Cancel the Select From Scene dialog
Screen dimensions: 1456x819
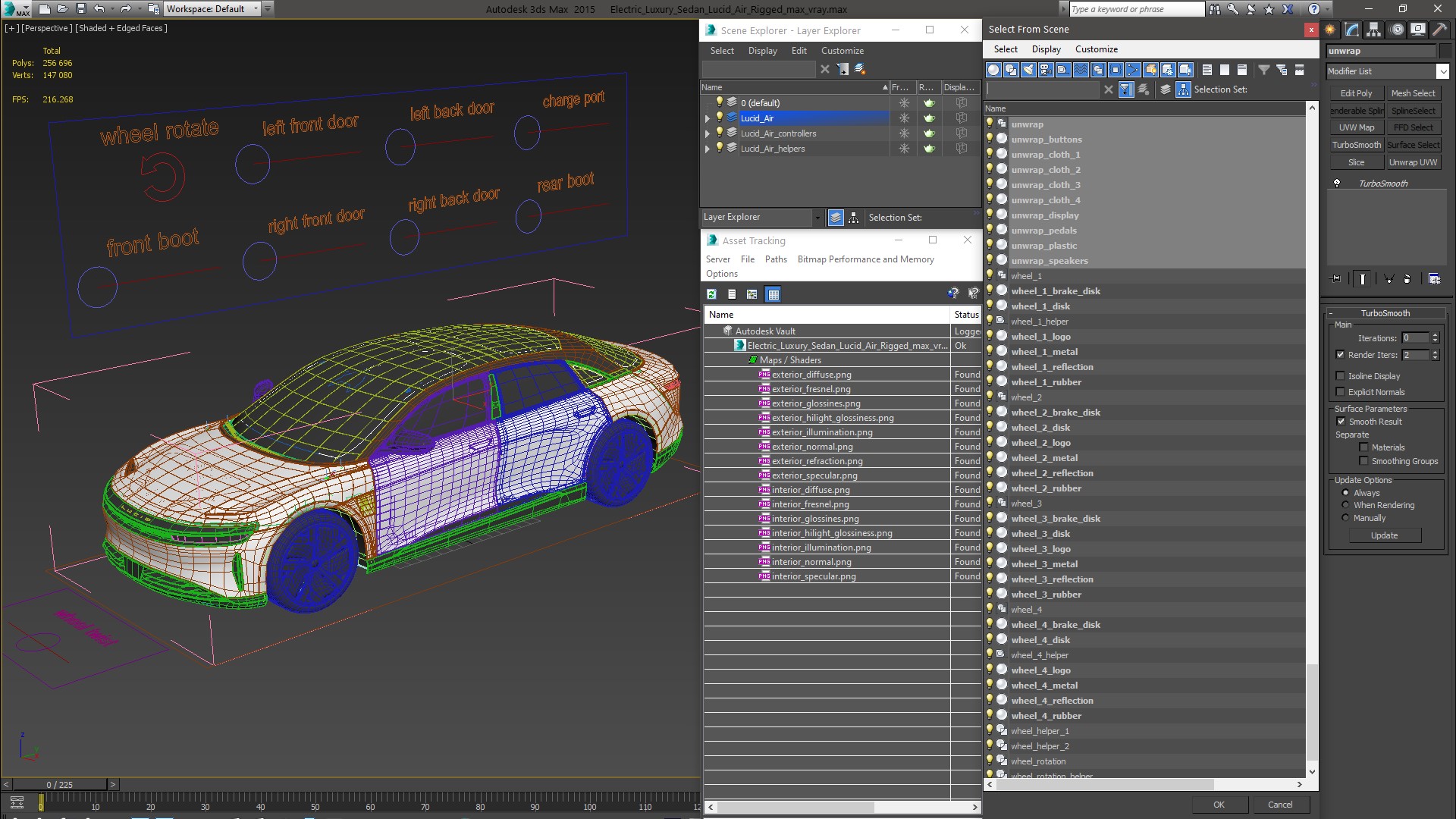point(1280,805)
